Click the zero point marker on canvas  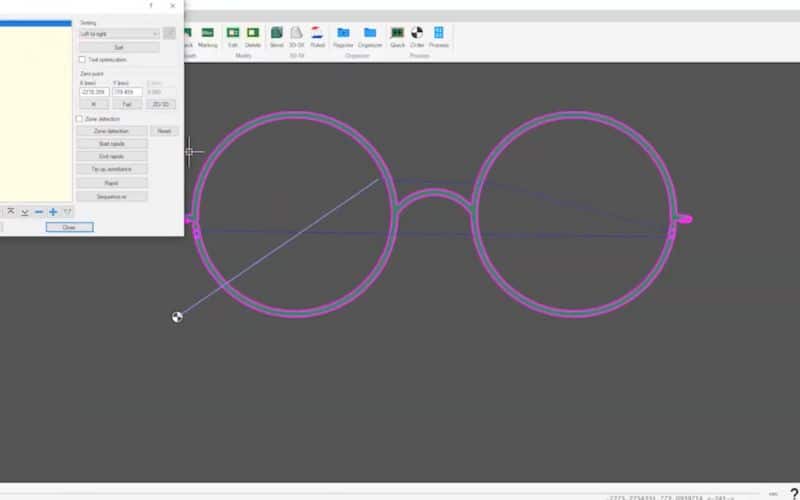[x=177, y=317]
